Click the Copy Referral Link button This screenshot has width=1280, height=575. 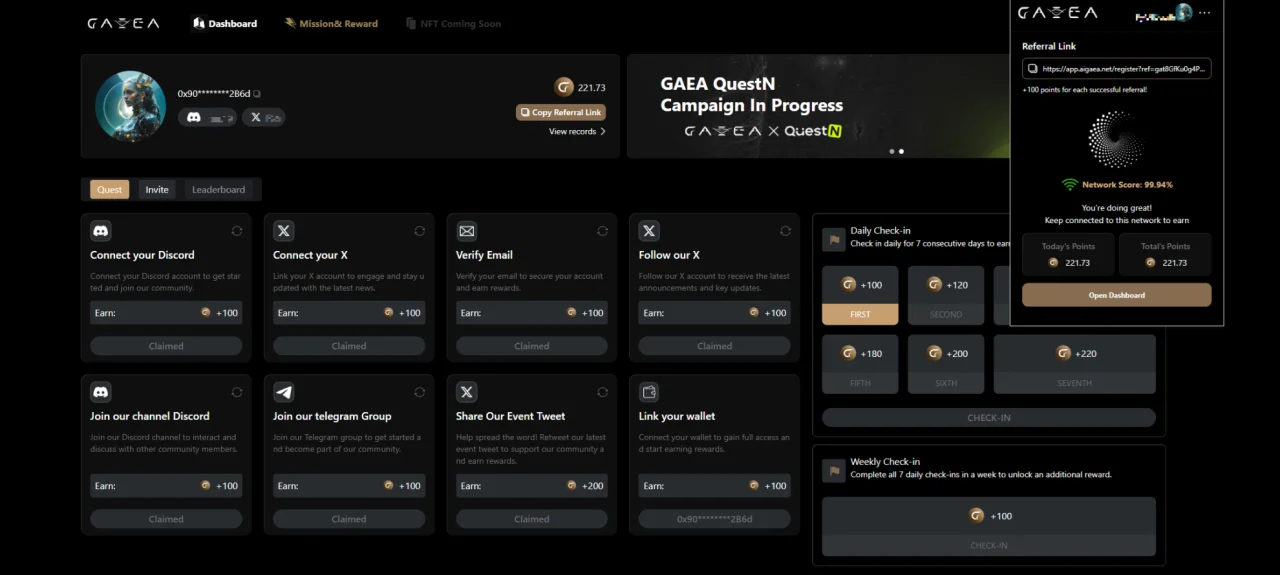coord(561,112)
